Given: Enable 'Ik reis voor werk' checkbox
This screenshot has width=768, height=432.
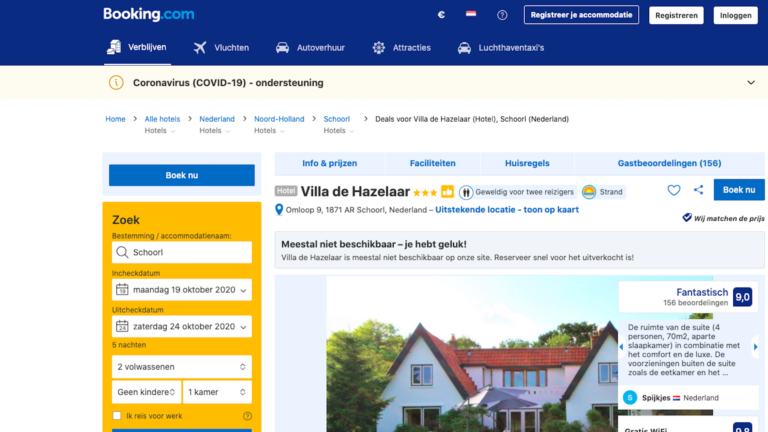Looking at the screenshot, I should pyautogui.click(x=117, y=415).
